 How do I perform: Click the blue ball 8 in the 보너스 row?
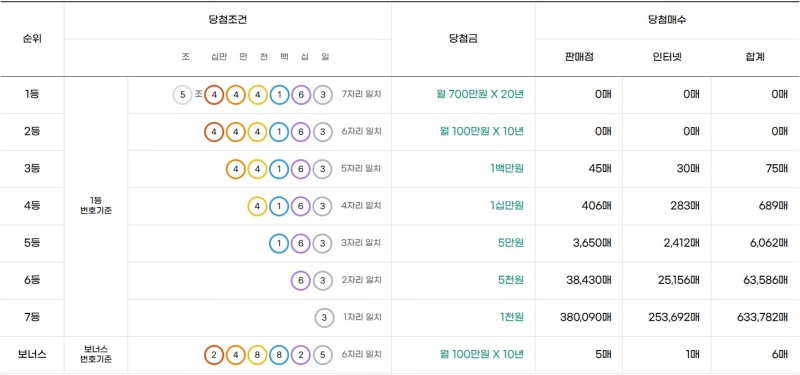click(279, 355)
